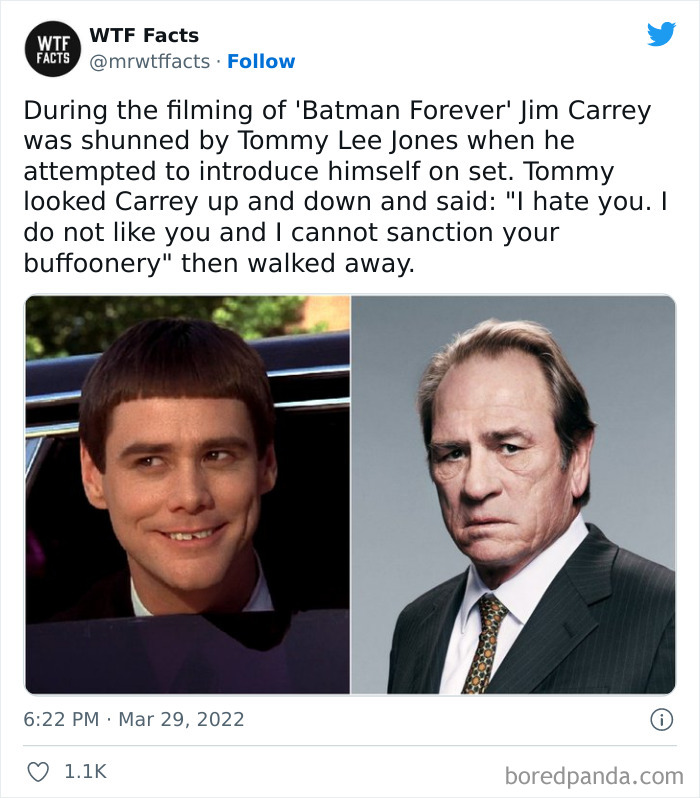This screenshot has height=798, width=700.
Task: Click the Mar 29, 2022 date
Action: click(x=184, y=719)
